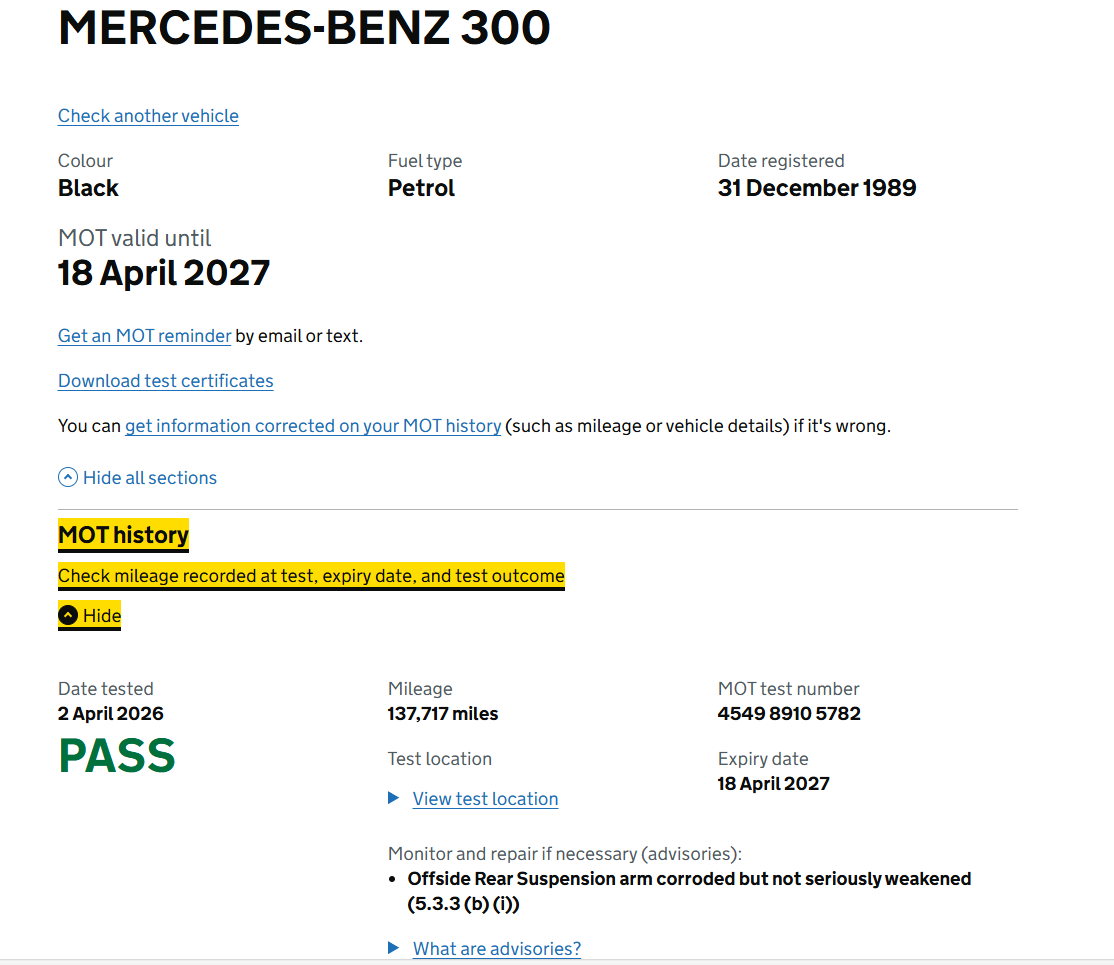Click the triangle arrow beside What are advisories
Viewport: 1114px width, 965px height.
(x=394, y=948)
